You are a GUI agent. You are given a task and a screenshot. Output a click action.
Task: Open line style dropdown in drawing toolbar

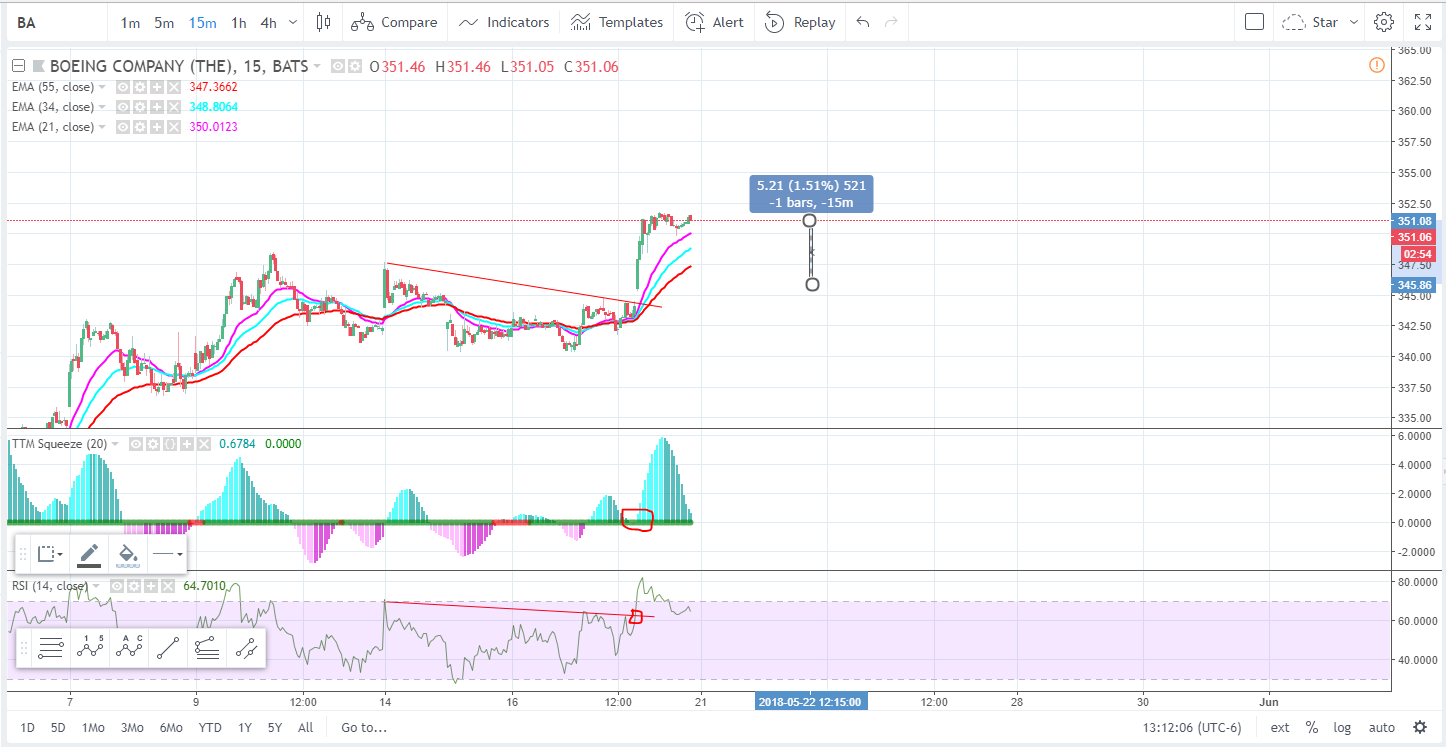(x=167, y=553)
